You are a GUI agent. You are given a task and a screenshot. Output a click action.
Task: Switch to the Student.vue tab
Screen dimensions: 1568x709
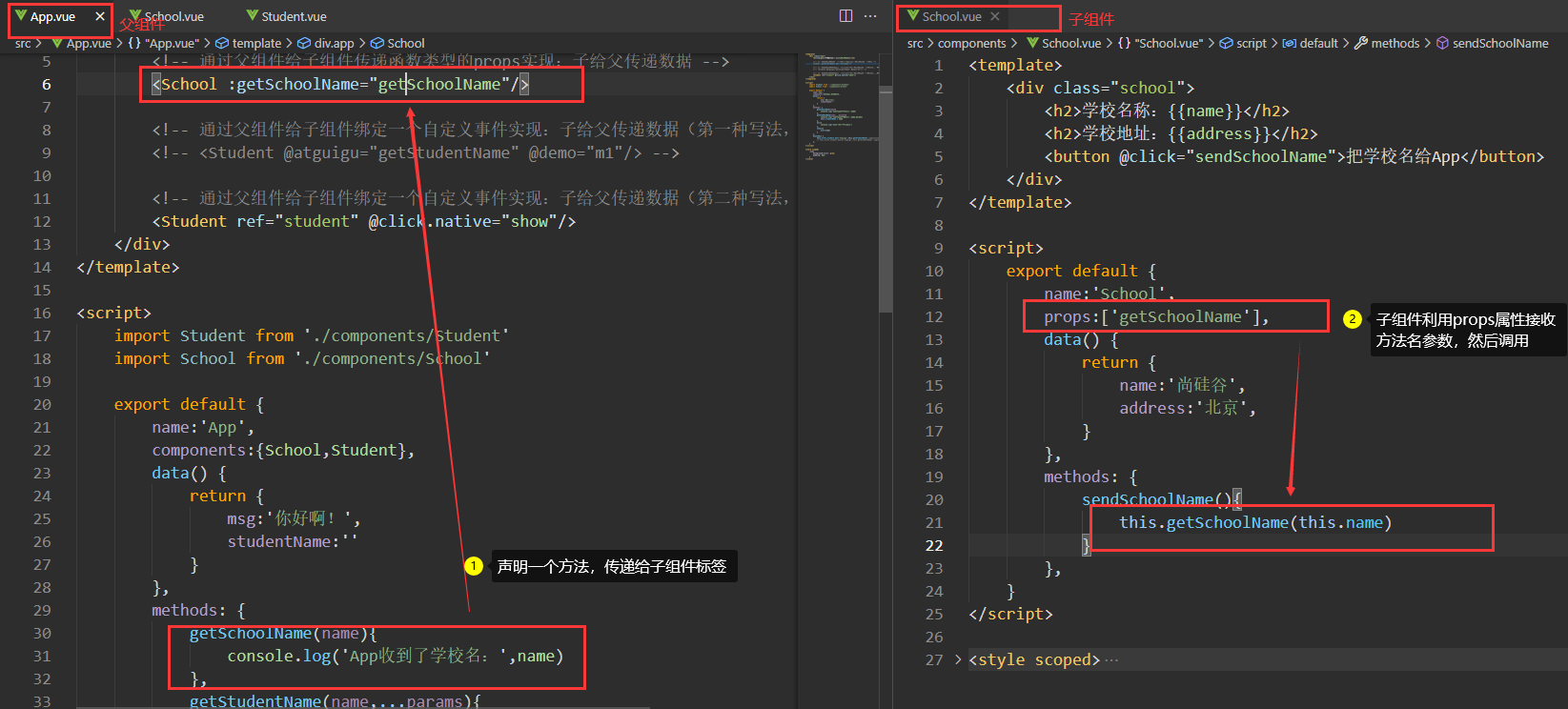click(286, 16)
